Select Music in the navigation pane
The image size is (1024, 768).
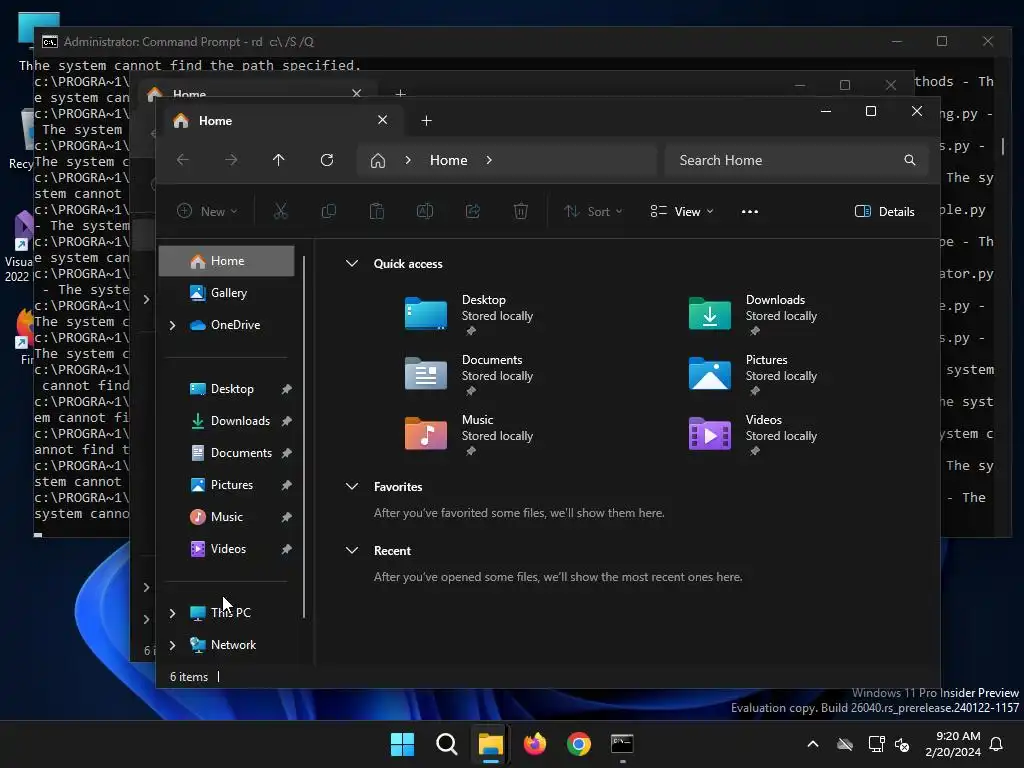227,517
